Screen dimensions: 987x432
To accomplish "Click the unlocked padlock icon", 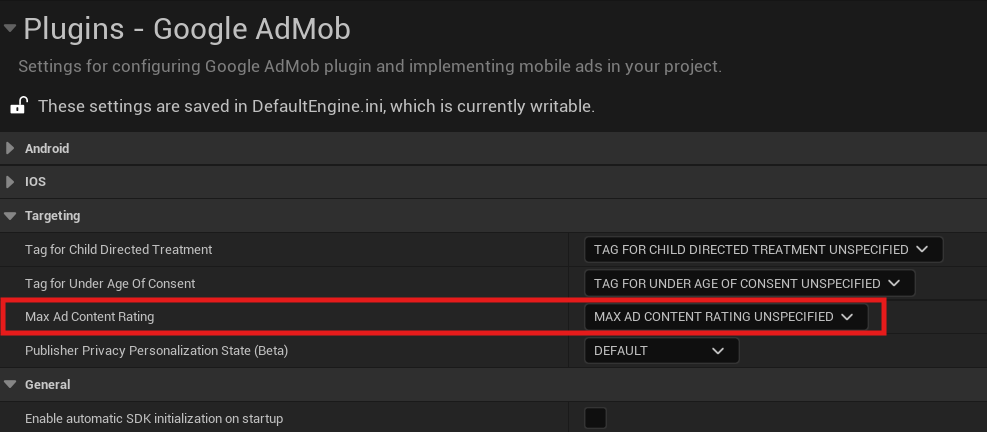I will pos(18,105).
